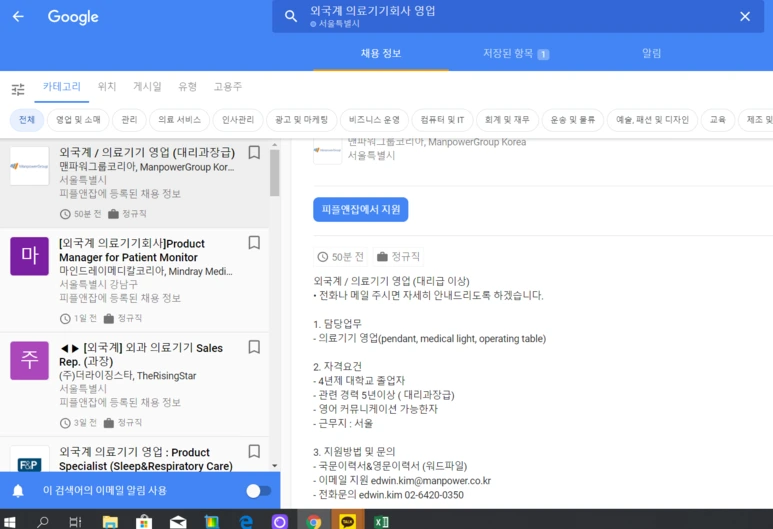The image size is (773, 529).
Task: Open Excel from taskbar
Action: pyautogui.click(x=382, y=521)
